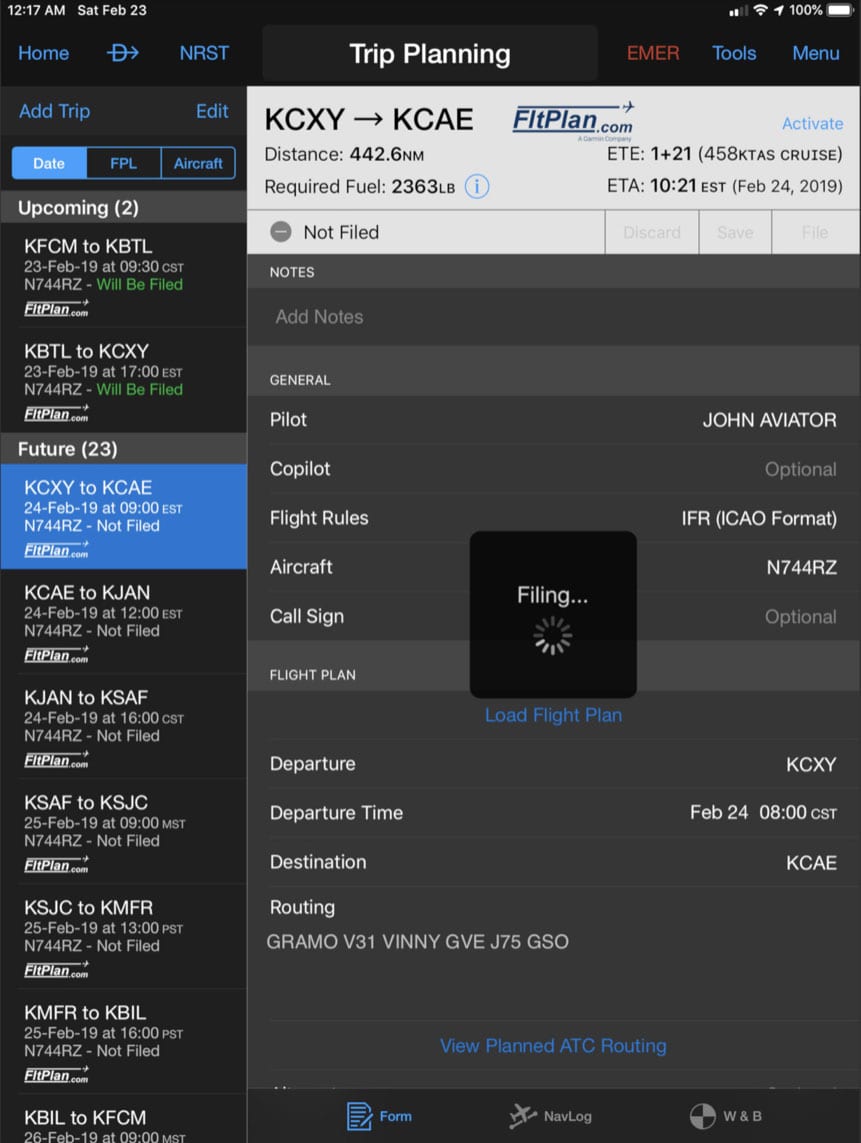Tap FltPlan logo under KSAF to KSJC trip
The image size is (861, 1143).
pyautogui.click(x=56, y=865)
